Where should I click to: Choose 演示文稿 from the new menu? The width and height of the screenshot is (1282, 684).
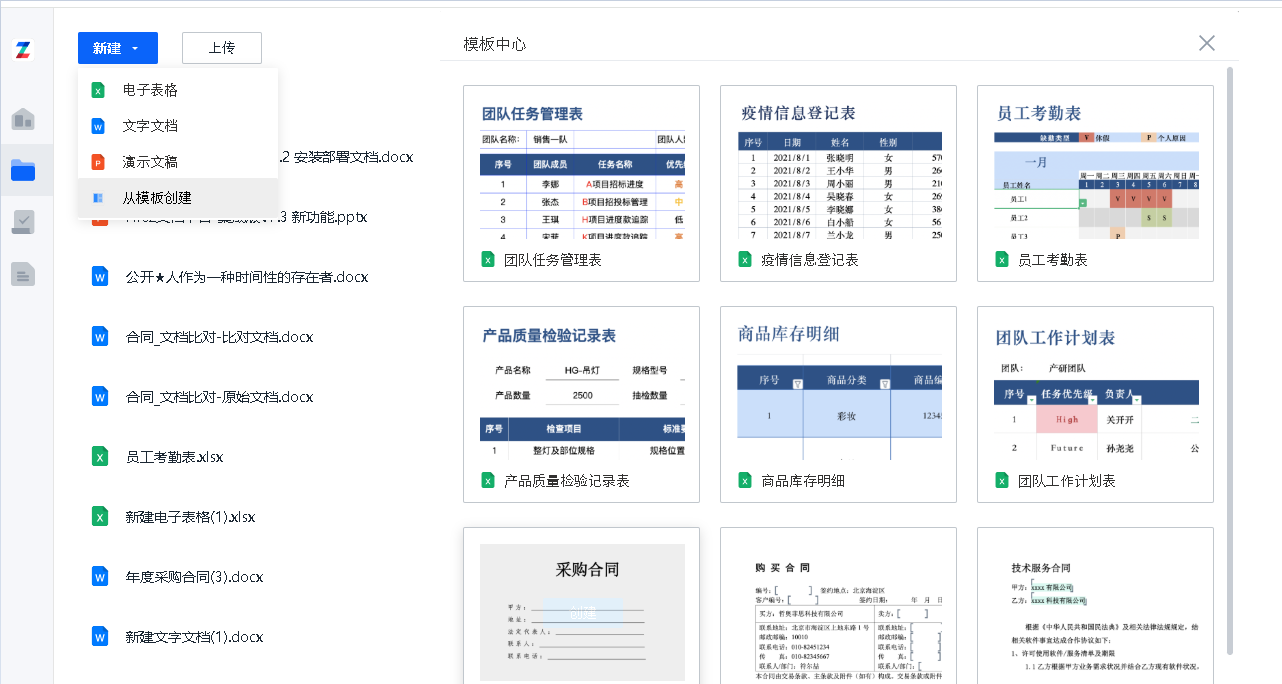(150, 162)
